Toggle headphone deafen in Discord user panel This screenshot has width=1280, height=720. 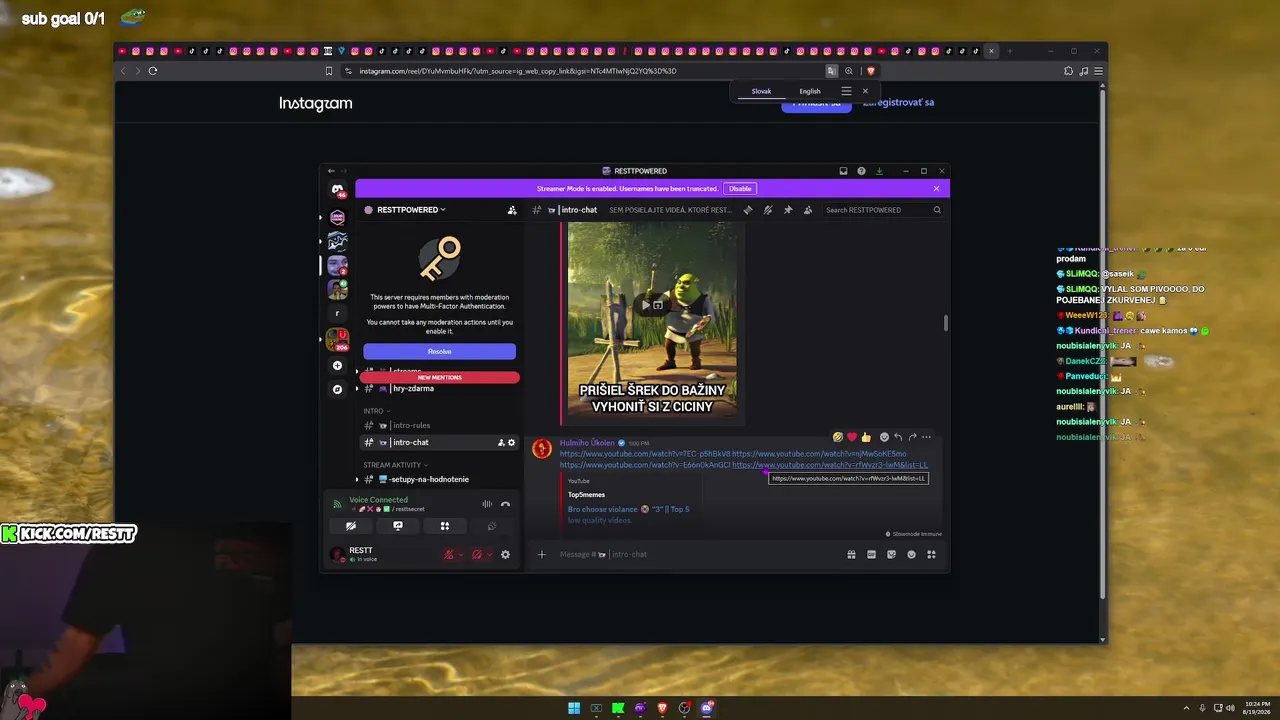pos(477,554)
